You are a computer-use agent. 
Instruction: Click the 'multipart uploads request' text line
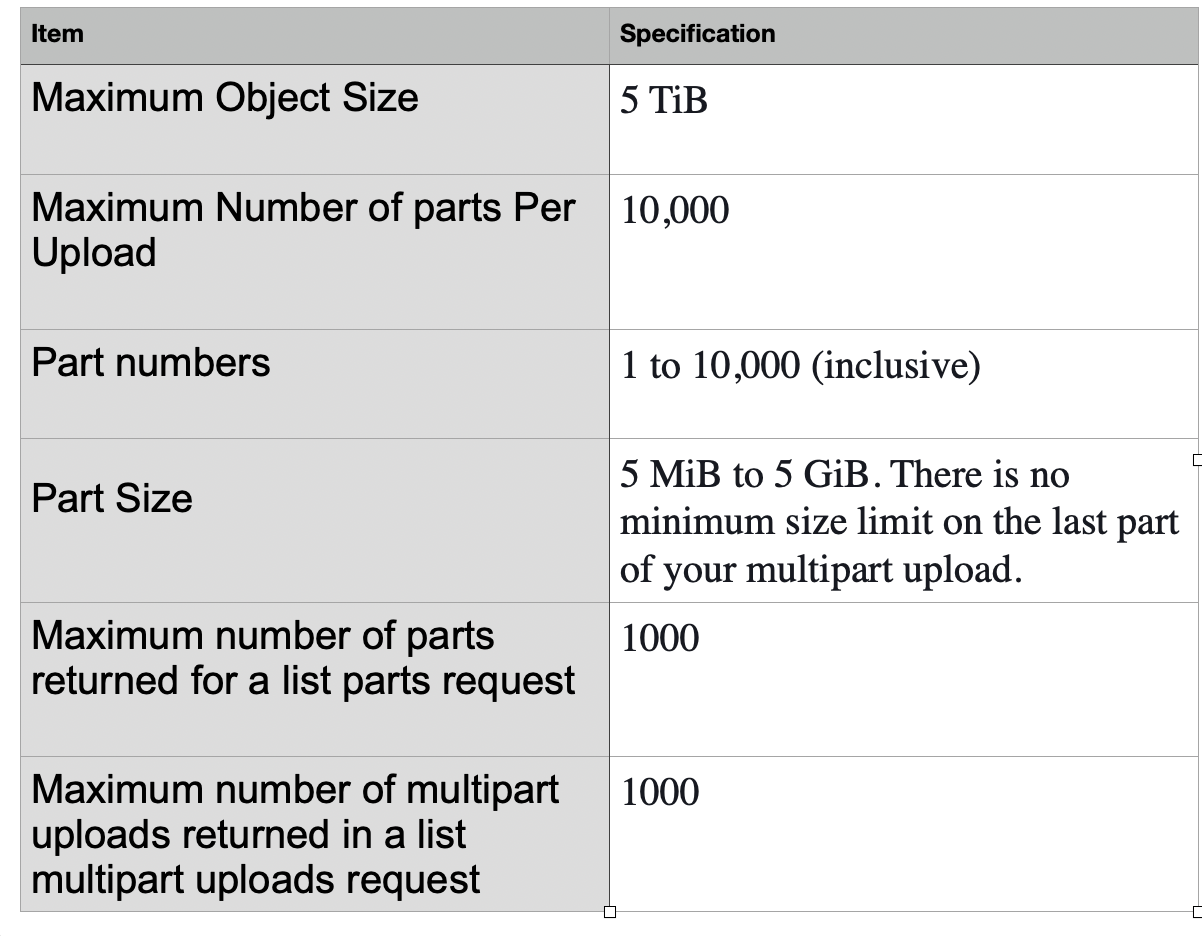click(256, 880)
